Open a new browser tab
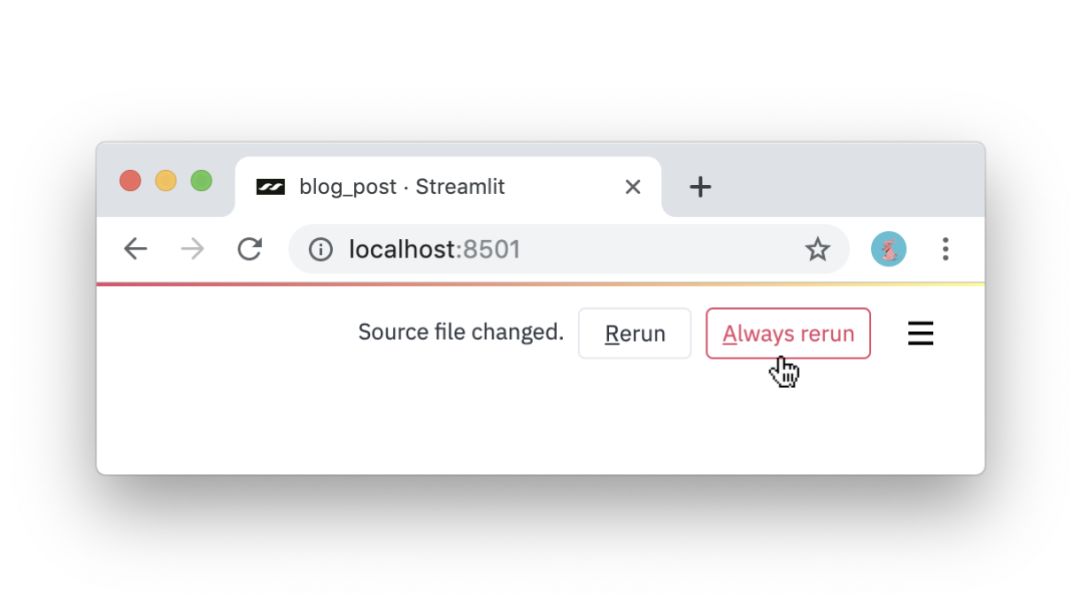 coord(700,187)
